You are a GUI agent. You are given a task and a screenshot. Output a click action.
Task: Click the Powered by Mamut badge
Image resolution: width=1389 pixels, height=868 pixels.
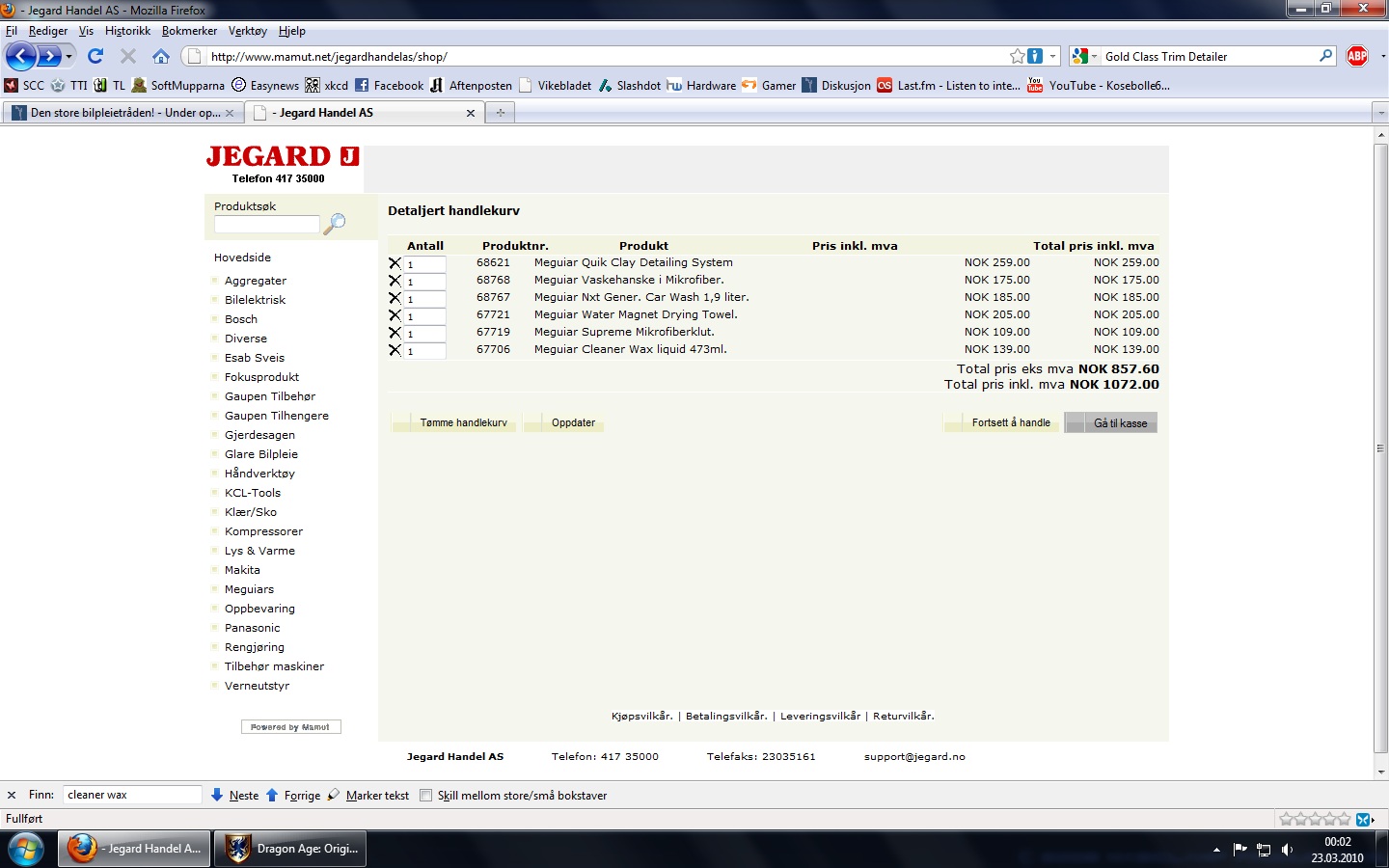(x=290, y=727)
